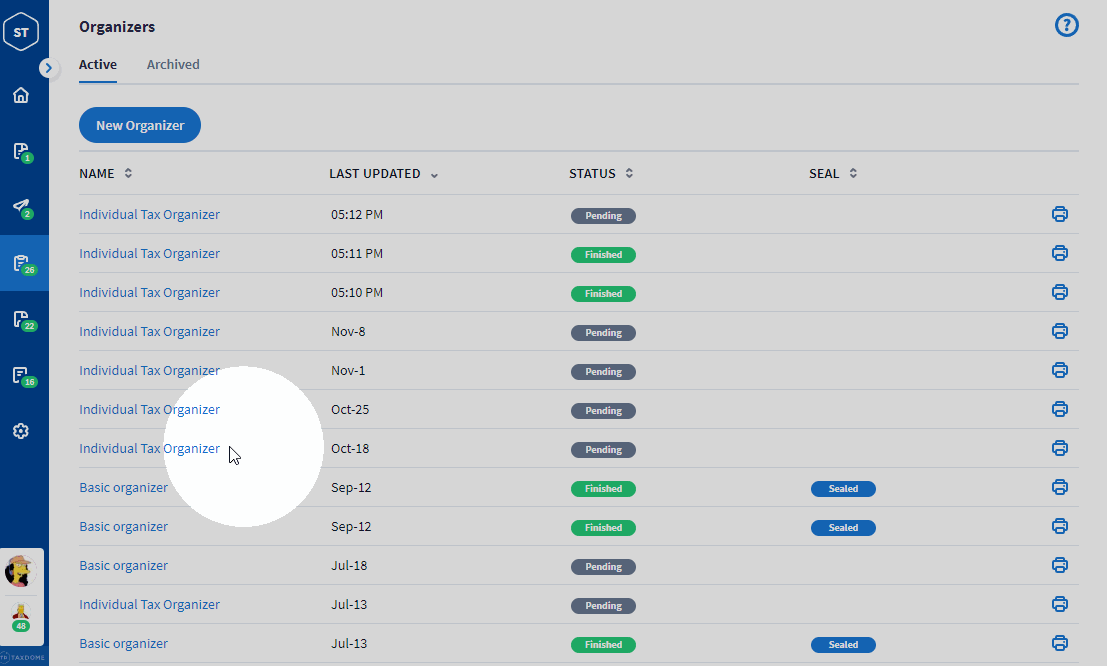1107x666 pixels.
Task: Open Individual Tax Organizer updated 05:11 PM
Action: 149,253
